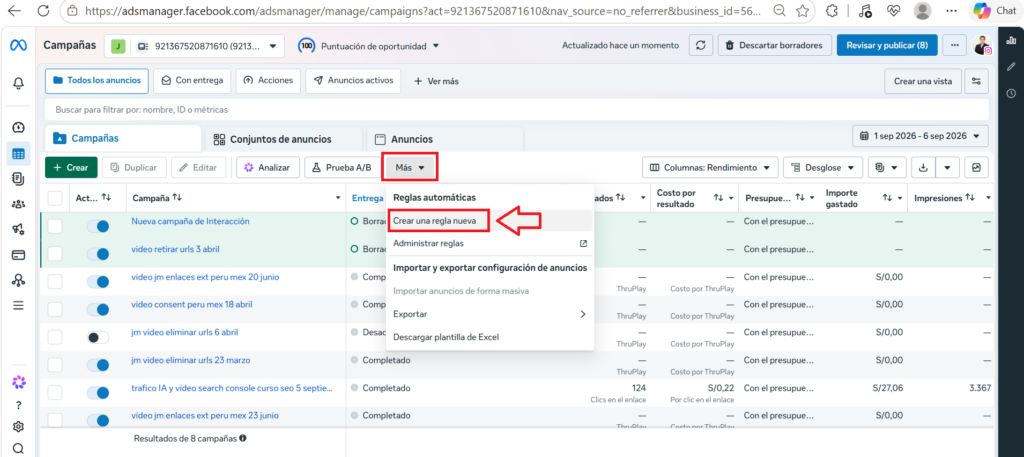Open the billing card icon

coord(18,255)
